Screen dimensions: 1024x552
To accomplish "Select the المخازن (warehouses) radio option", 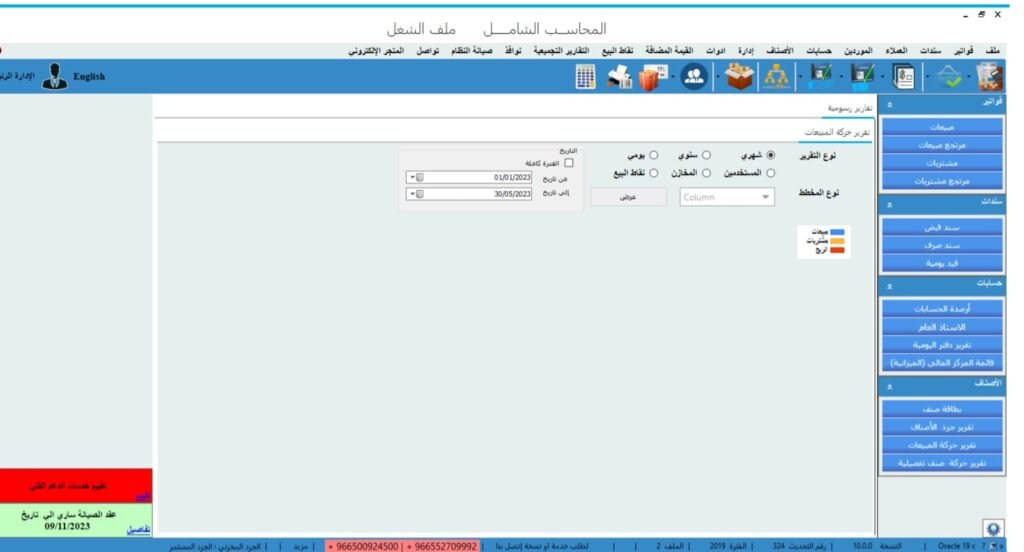I will pos(706,173).
